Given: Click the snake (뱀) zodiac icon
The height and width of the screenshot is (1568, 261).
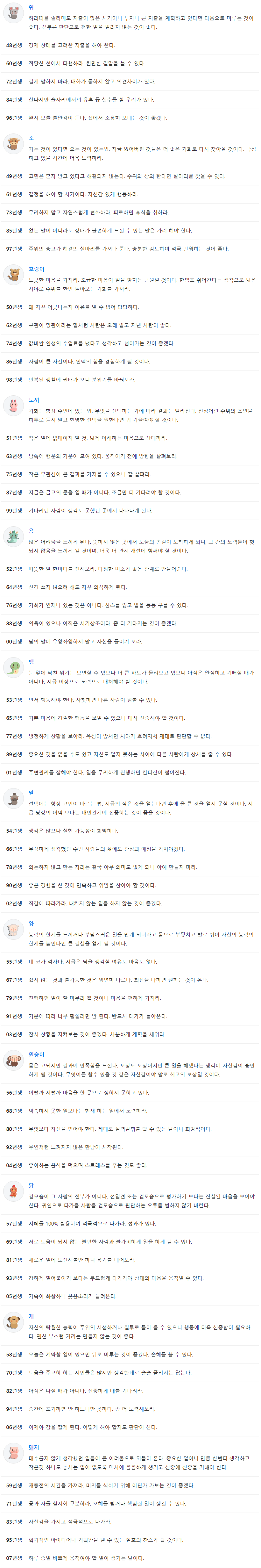Looking at the screenshot, I should 13,667.
